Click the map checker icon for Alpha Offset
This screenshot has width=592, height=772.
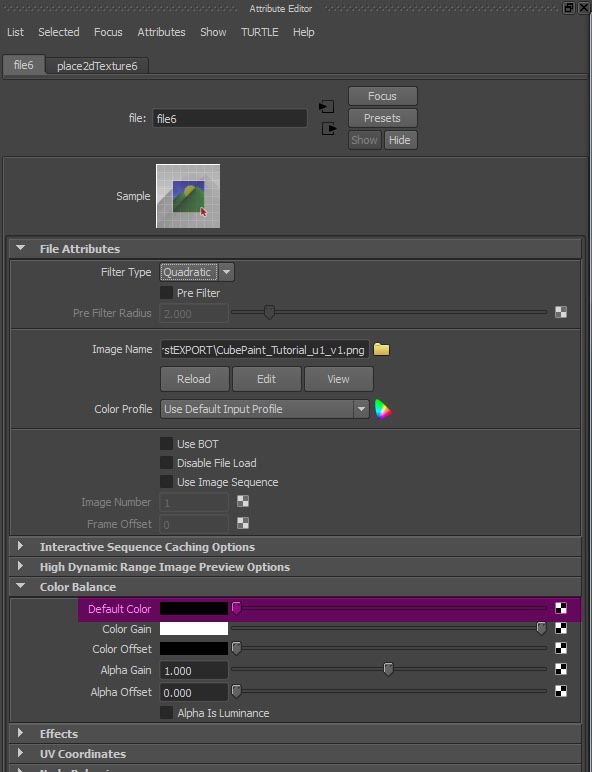560,691
